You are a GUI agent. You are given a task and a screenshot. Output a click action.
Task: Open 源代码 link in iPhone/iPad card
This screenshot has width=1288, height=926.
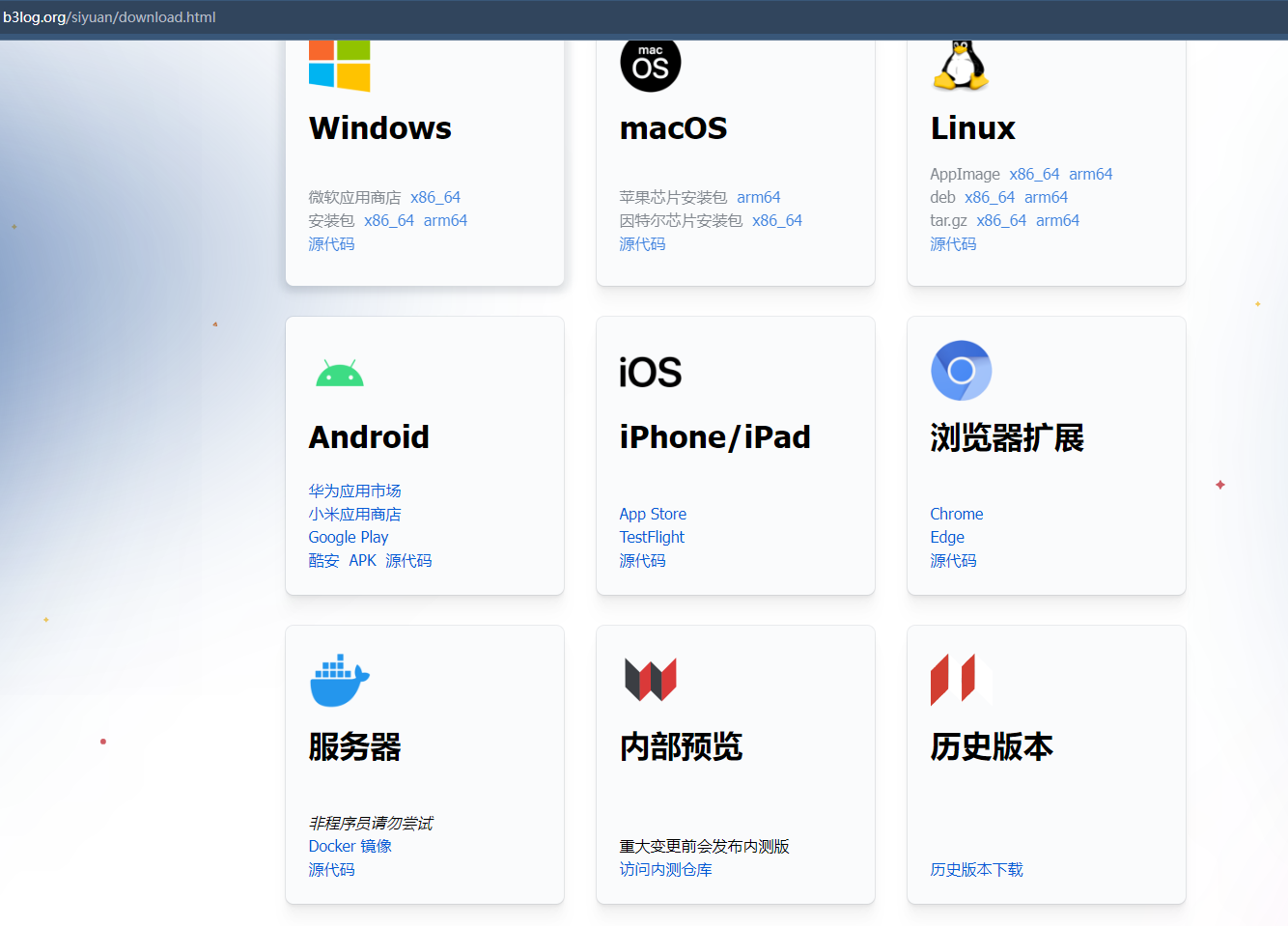point(642,560)
